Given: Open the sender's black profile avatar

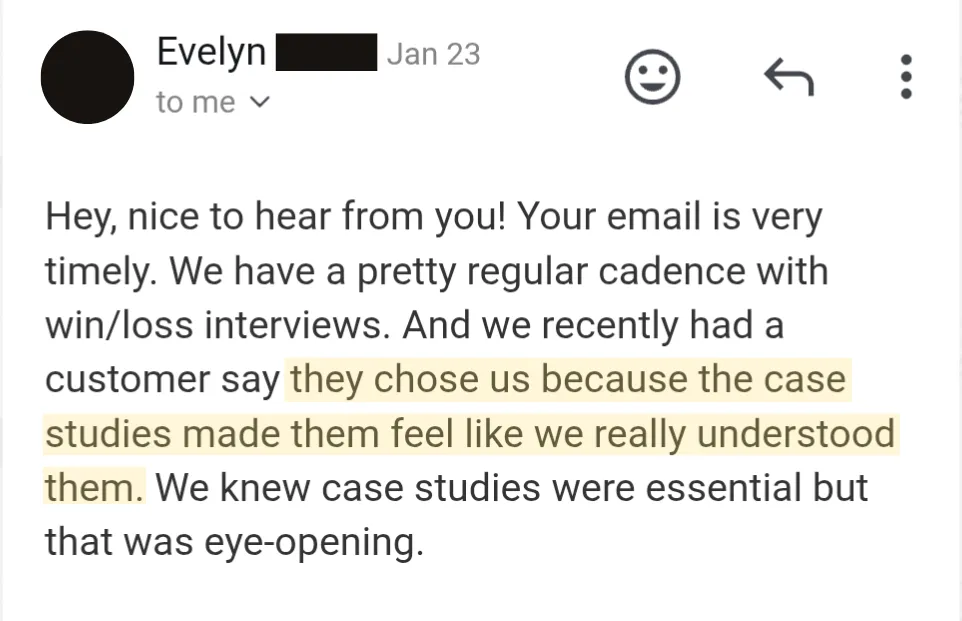Looking at the screenshot, I should tap(87, 77).
